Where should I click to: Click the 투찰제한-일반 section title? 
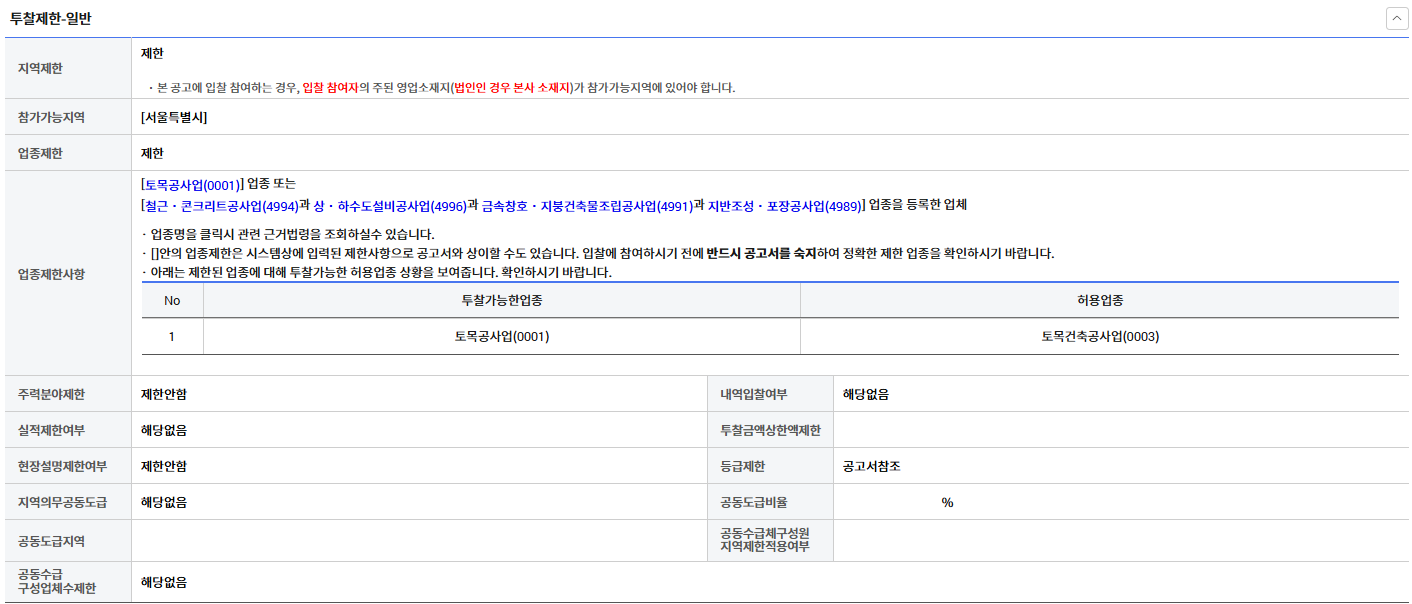(50, 19)
